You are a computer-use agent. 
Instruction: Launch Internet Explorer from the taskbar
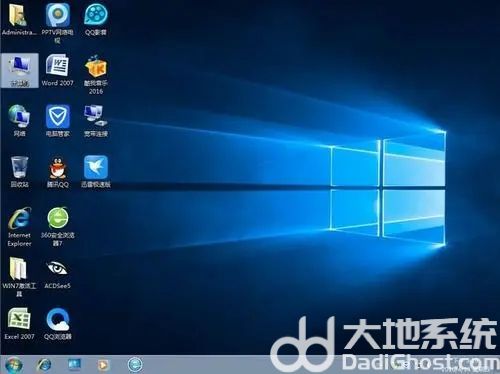(44, 365)
